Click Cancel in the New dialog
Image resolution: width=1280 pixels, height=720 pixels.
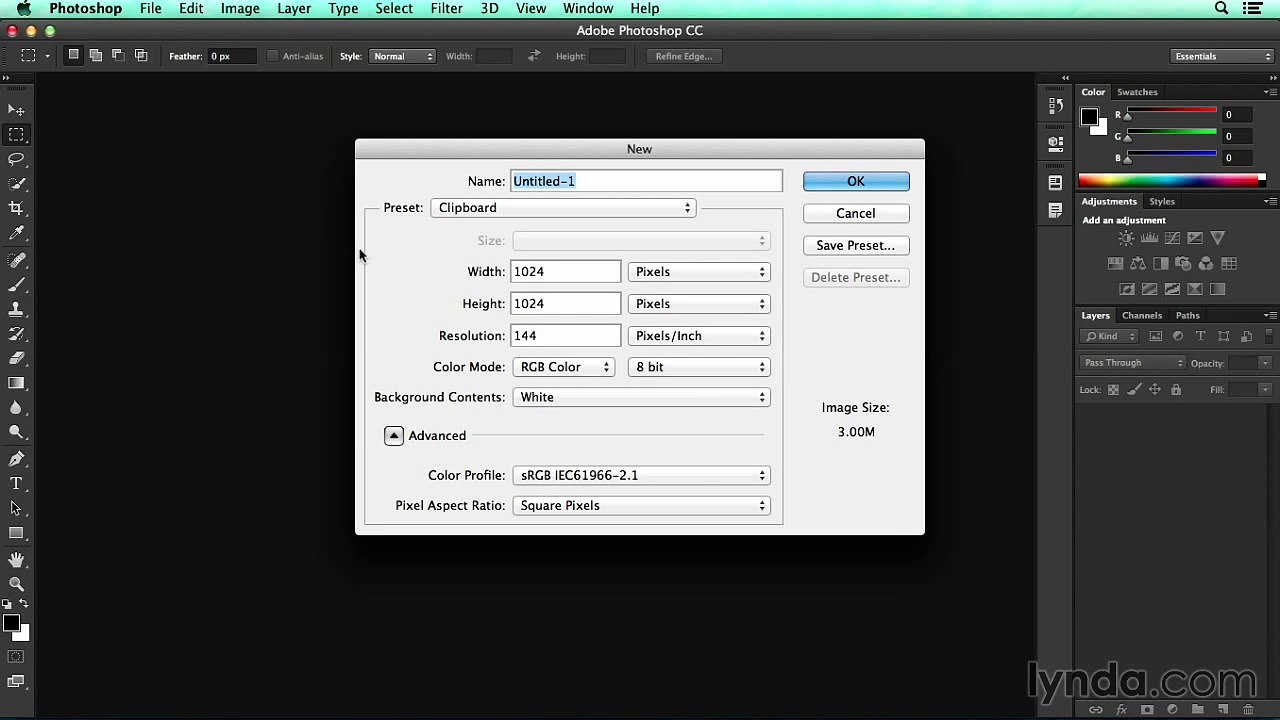pos(856,213)
